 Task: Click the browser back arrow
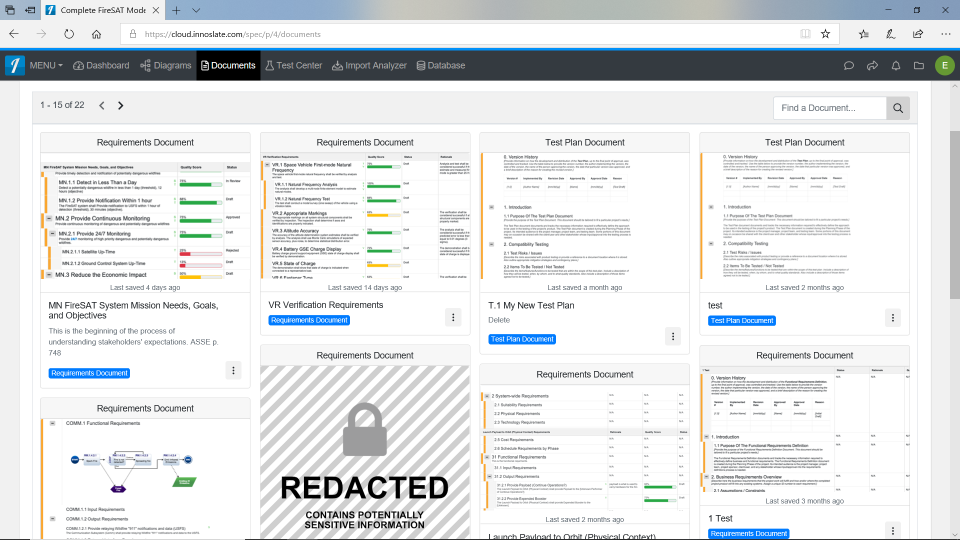pyautogui.click(x=14, y=34)
